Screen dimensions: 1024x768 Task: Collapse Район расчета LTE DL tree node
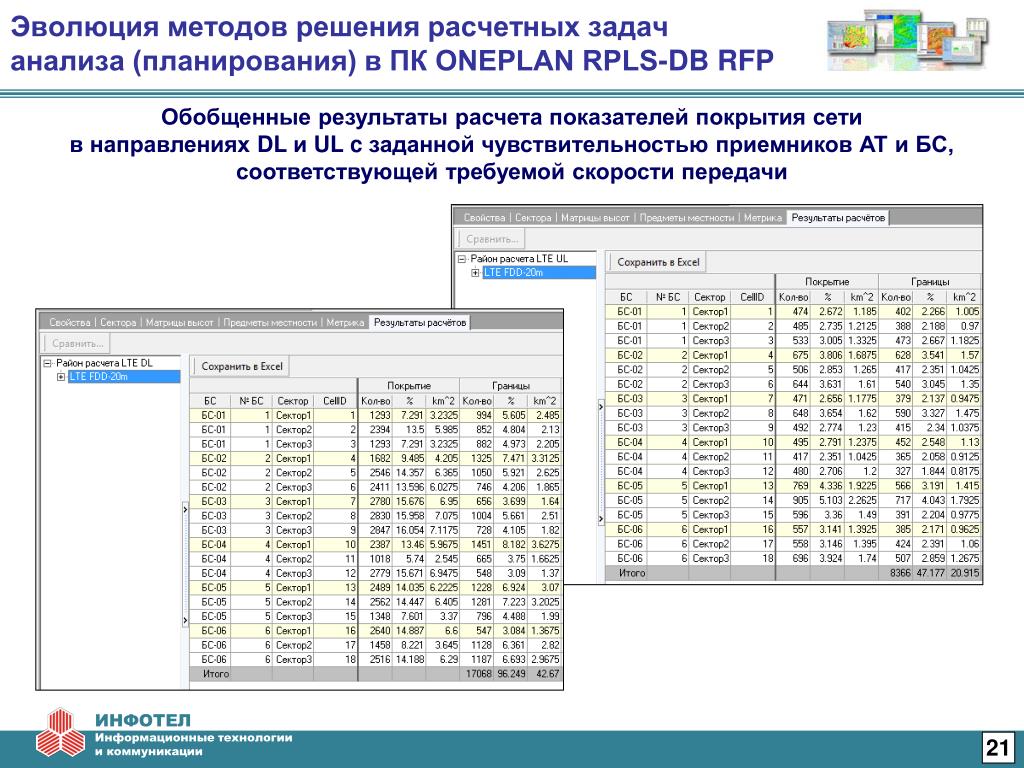(x=47, y=363)
